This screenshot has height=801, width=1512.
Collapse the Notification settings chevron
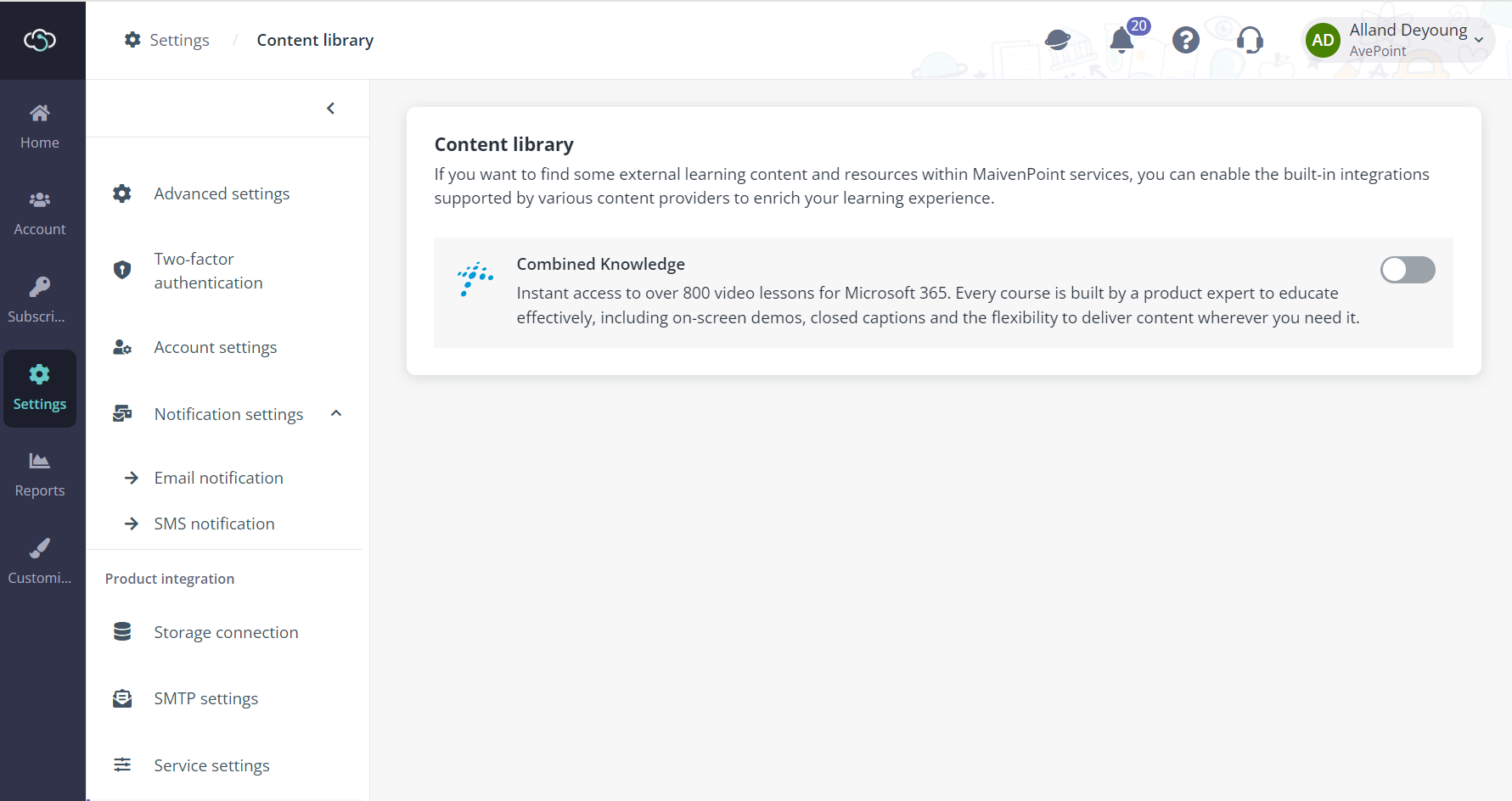pyautogui.click(x=336, y=413)
